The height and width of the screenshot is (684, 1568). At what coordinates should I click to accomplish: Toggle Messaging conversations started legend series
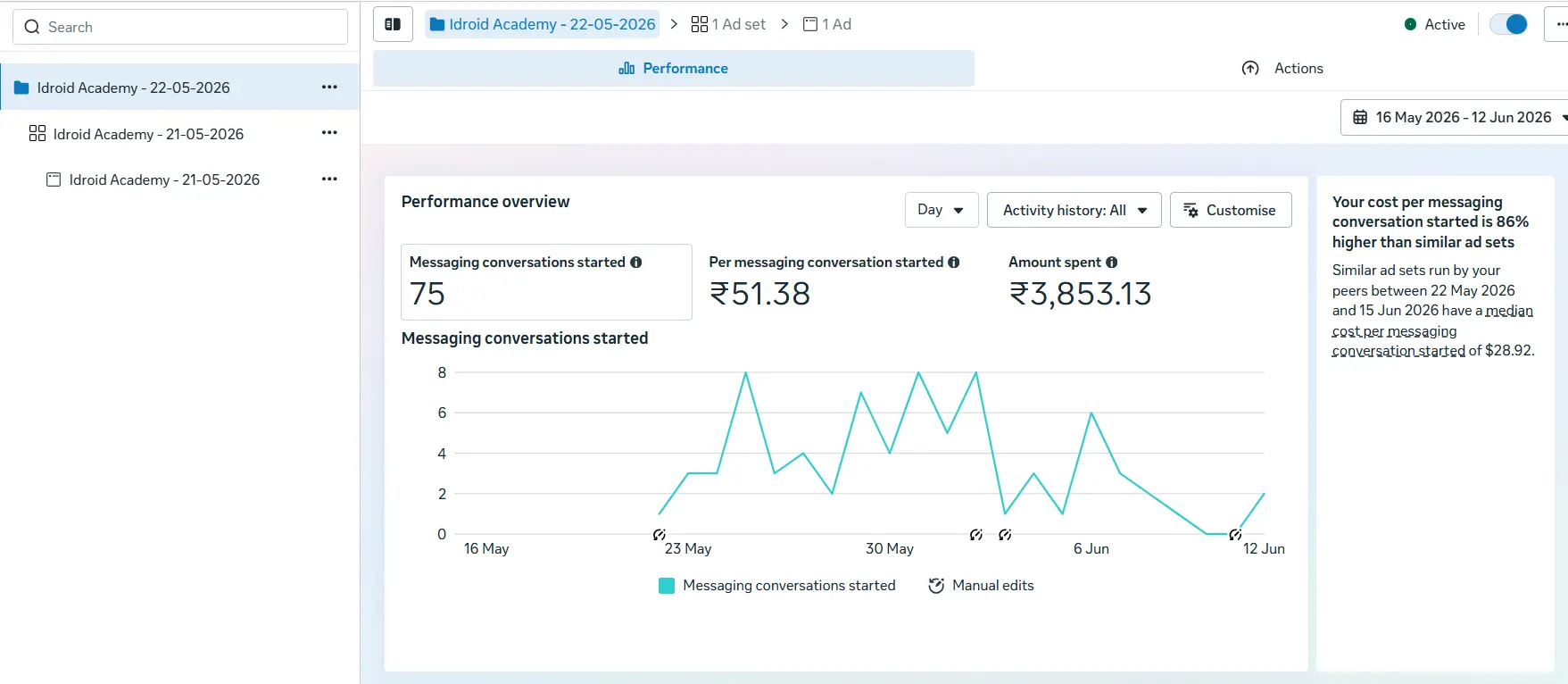tap(777, 586)
